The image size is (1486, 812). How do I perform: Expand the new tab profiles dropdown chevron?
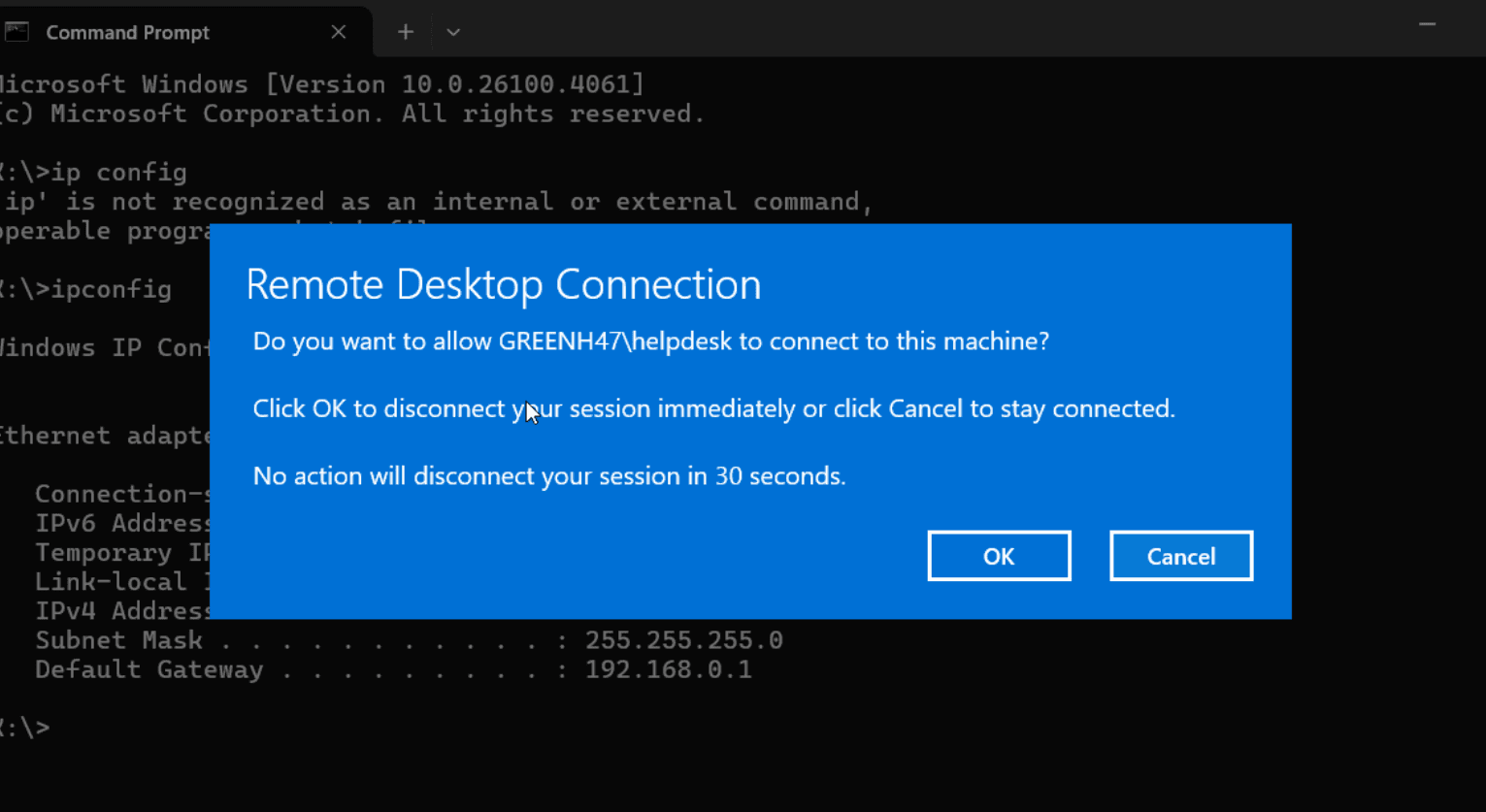click(x=453, y=32)
